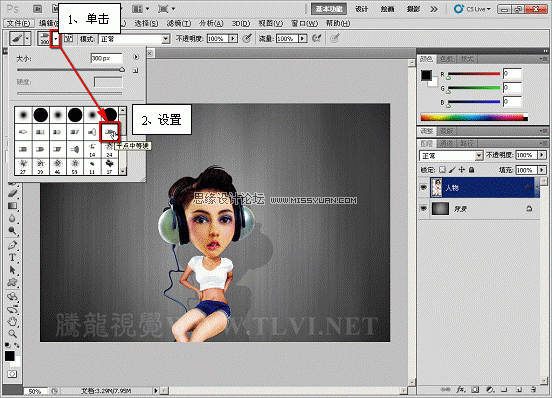This screenshot has height=398, width=552.
Task: Toggle lock position in Layers panel
Action: (x=462, y=170)
